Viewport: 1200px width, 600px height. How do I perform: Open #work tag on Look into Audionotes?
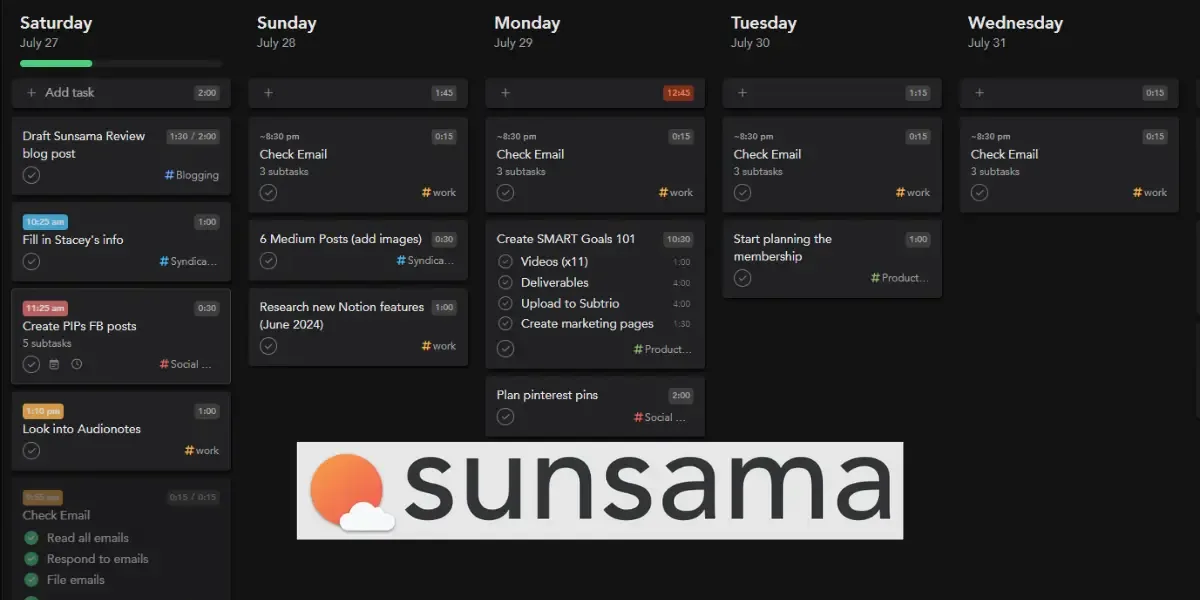[x=202, y=451]
